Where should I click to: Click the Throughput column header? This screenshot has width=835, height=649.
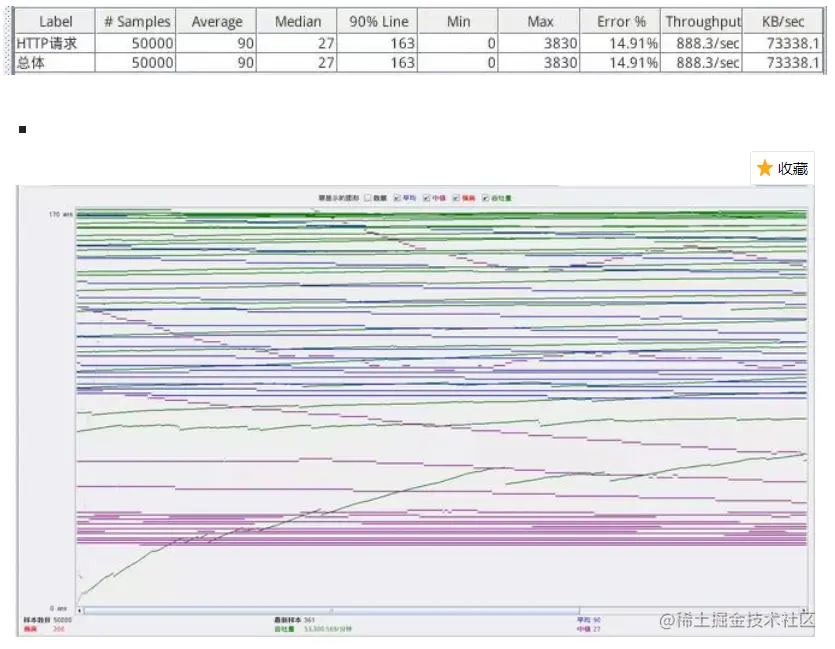pyautogui.click(x=702, y=21)
